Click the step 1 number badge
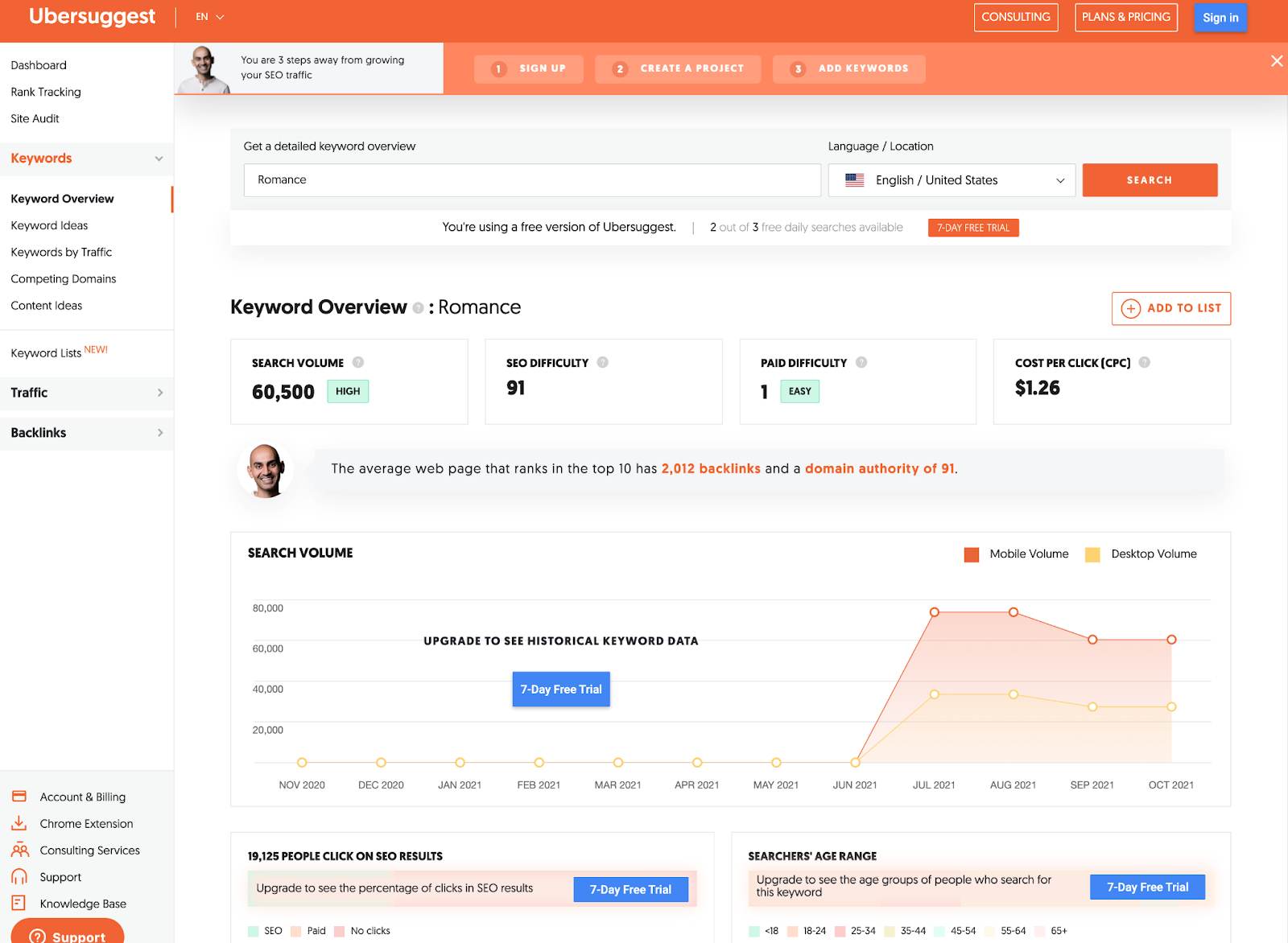This screenshot has height=943, width=1288. (x=499, y=69)
